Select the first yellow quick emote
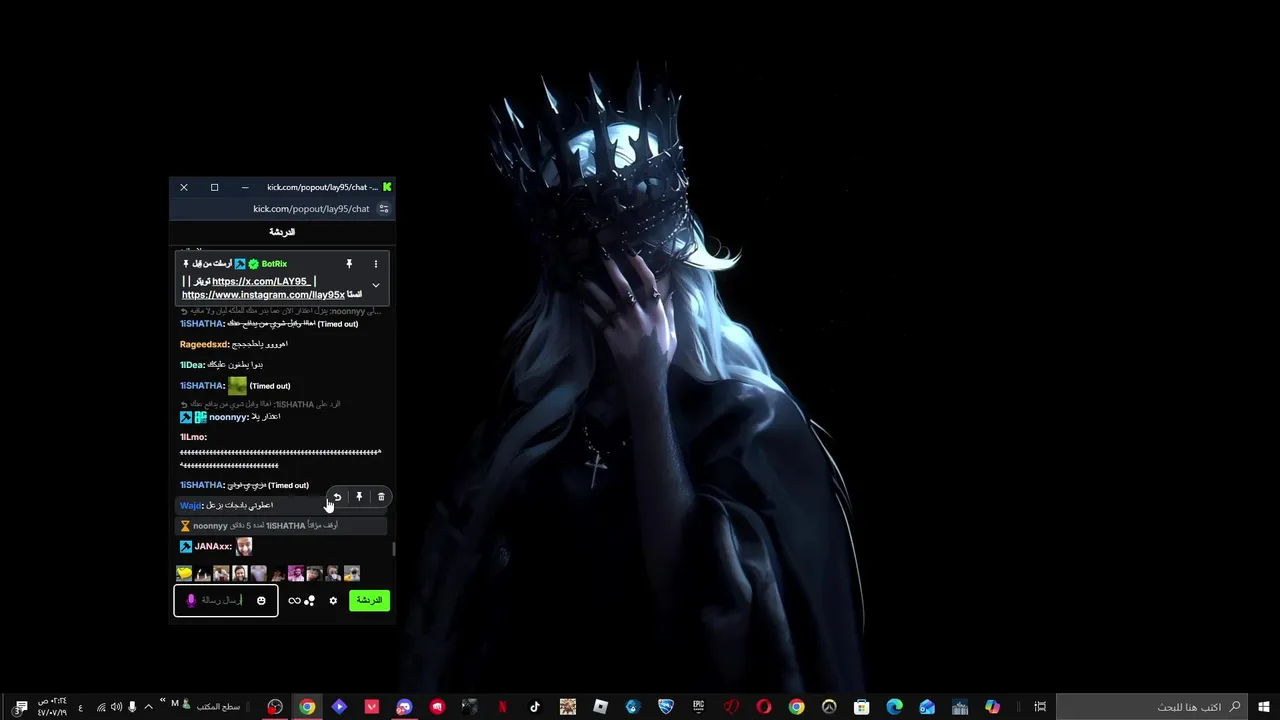 tap(184, 573)
